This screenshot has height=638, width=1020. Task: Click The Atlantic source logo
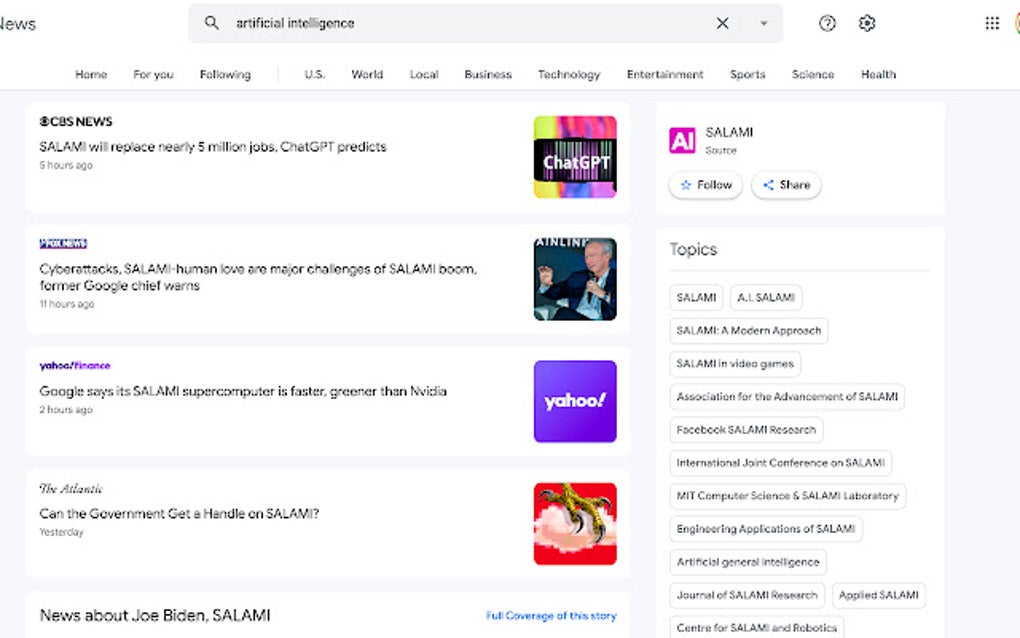pos(71,488)
